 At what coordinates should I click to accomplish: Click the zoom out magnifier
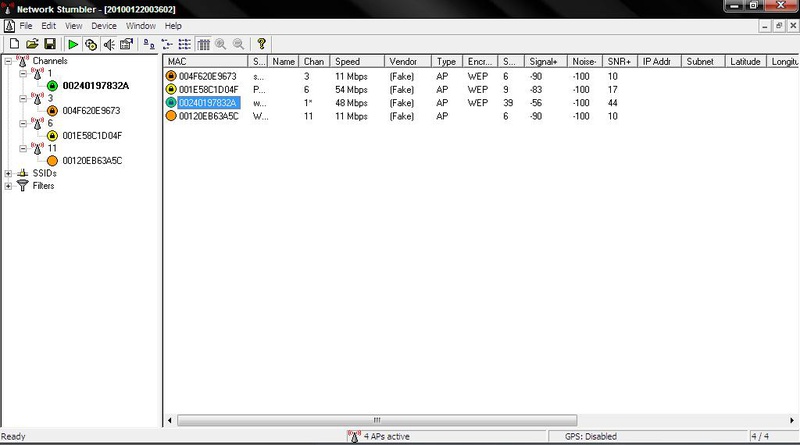[x=238, y=44]
